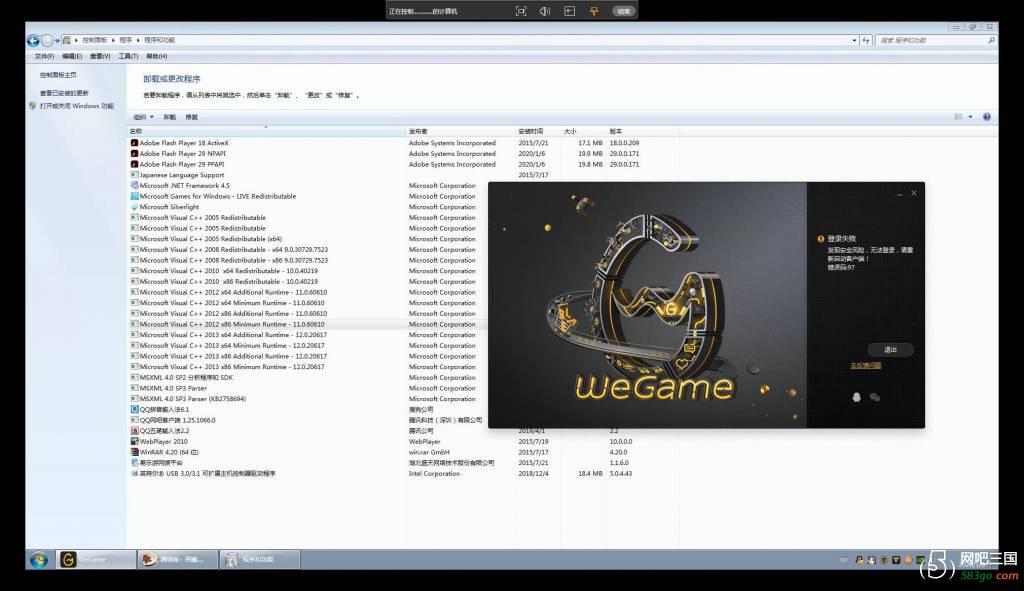The image size is (1024, 591).
Task: Select the Microsoft Silverlight program icon
Action: click(x=134, y=207)
